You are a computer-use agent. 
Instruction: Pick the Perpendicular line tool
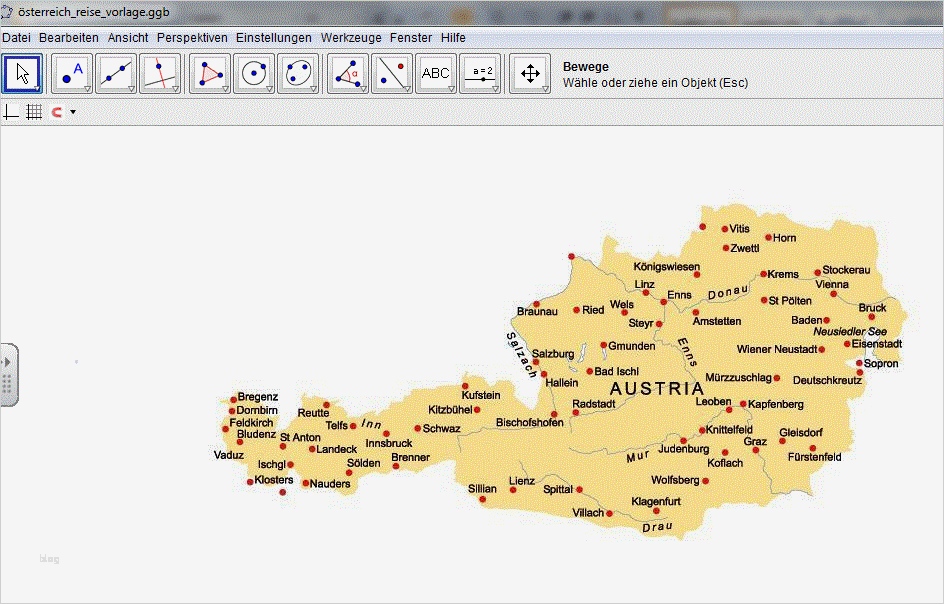(160, 73)
